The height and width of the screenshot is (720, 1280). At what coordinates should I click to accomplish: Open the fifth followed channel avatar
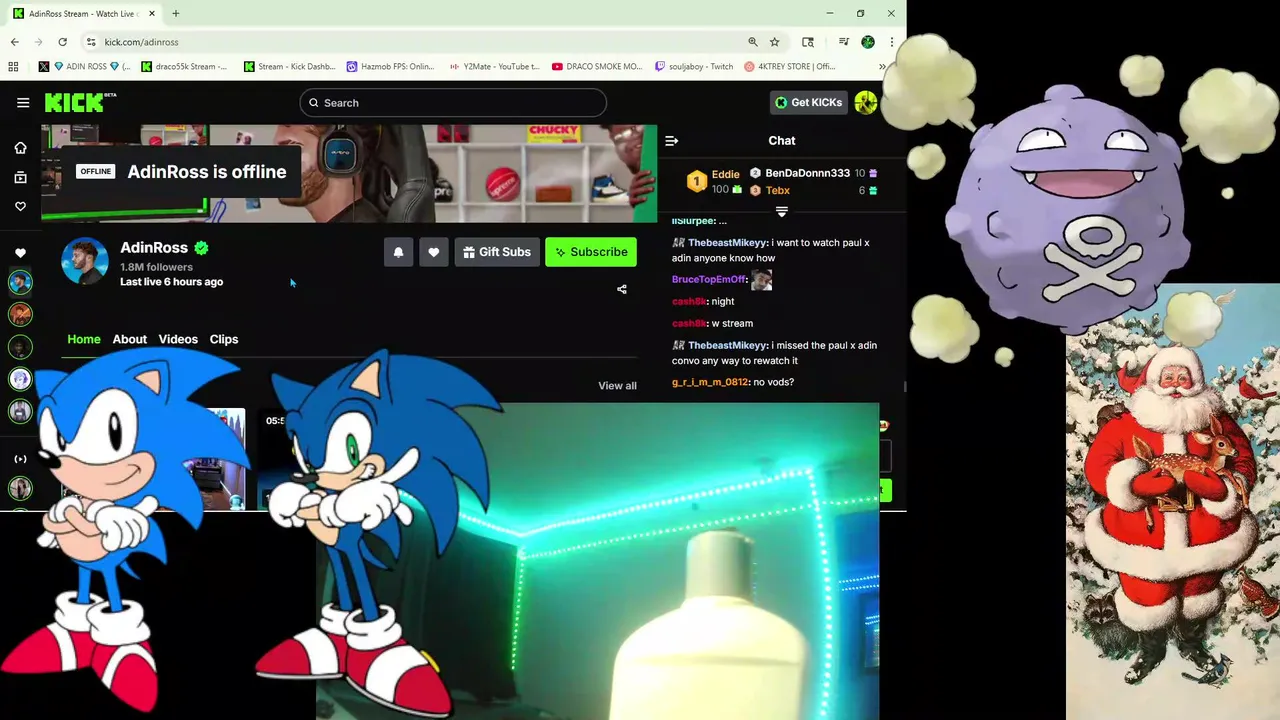coord(20,411)
